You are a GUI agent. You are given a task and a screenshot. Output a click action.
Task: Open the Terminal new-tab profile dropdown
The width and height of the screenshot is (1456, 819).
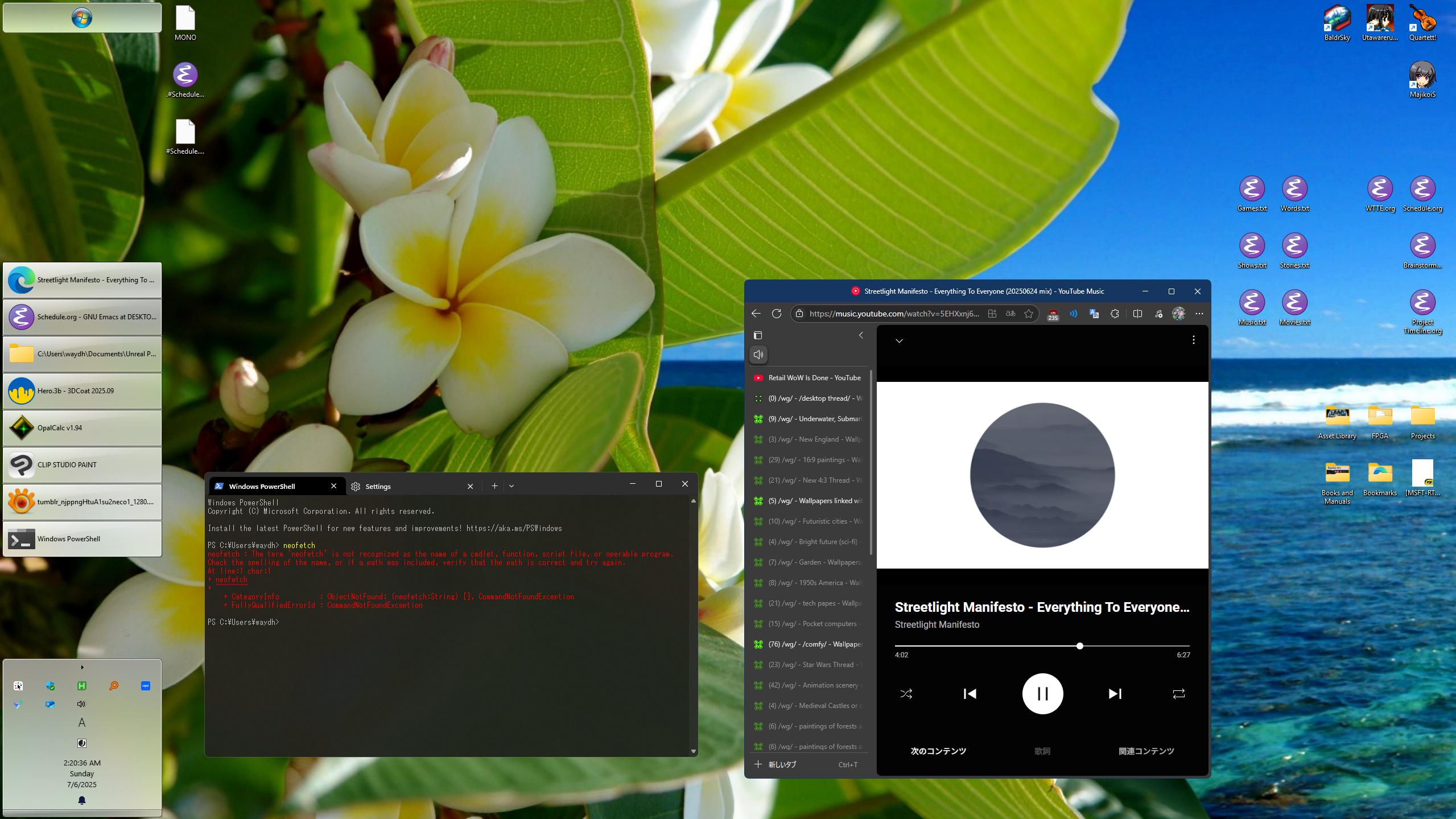click(x=512, y=486)
